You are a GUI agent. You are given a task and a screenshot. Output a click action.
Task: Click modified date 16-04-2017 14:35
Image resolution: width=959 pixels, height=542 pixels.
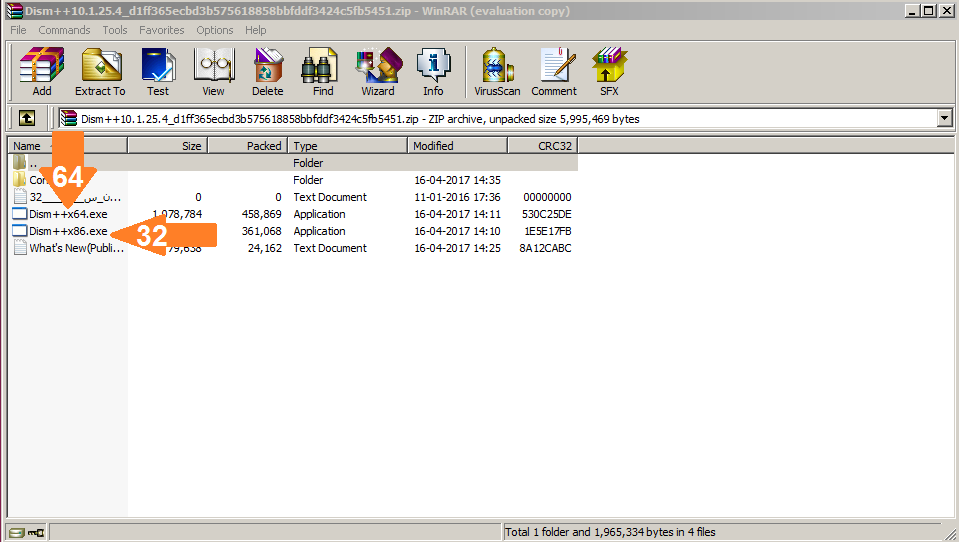[457, 180]
